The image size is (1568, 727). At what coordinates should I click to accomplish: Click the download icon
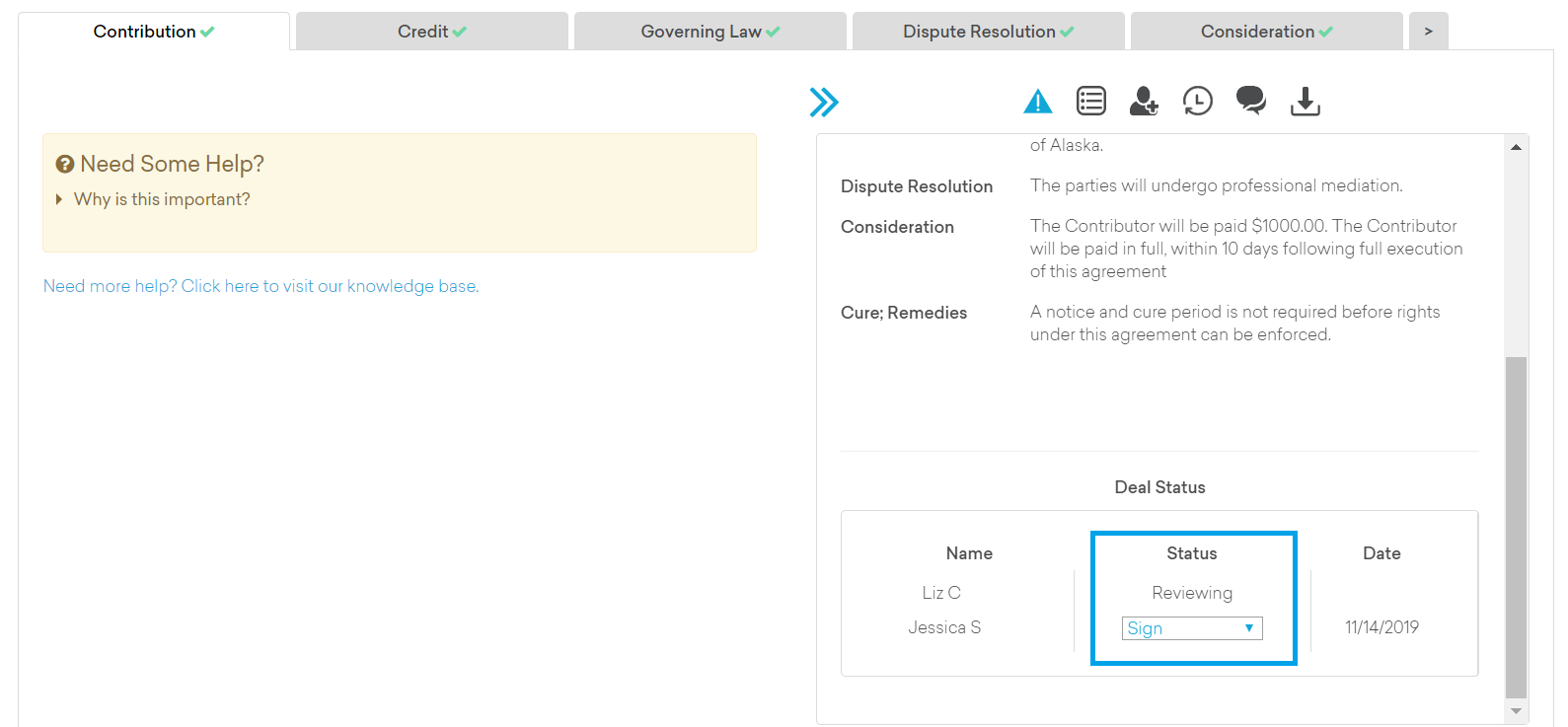[1305, 101]
